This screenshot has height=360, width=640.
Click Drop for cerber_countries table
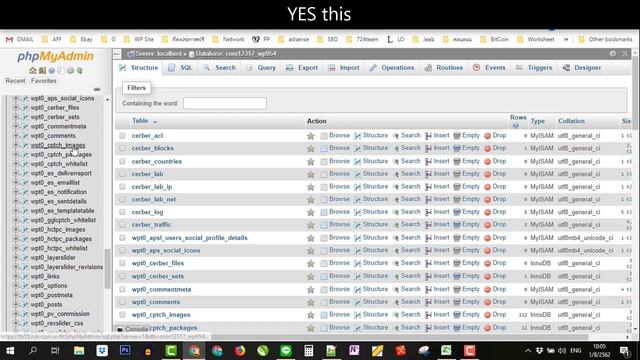point(495,161)
